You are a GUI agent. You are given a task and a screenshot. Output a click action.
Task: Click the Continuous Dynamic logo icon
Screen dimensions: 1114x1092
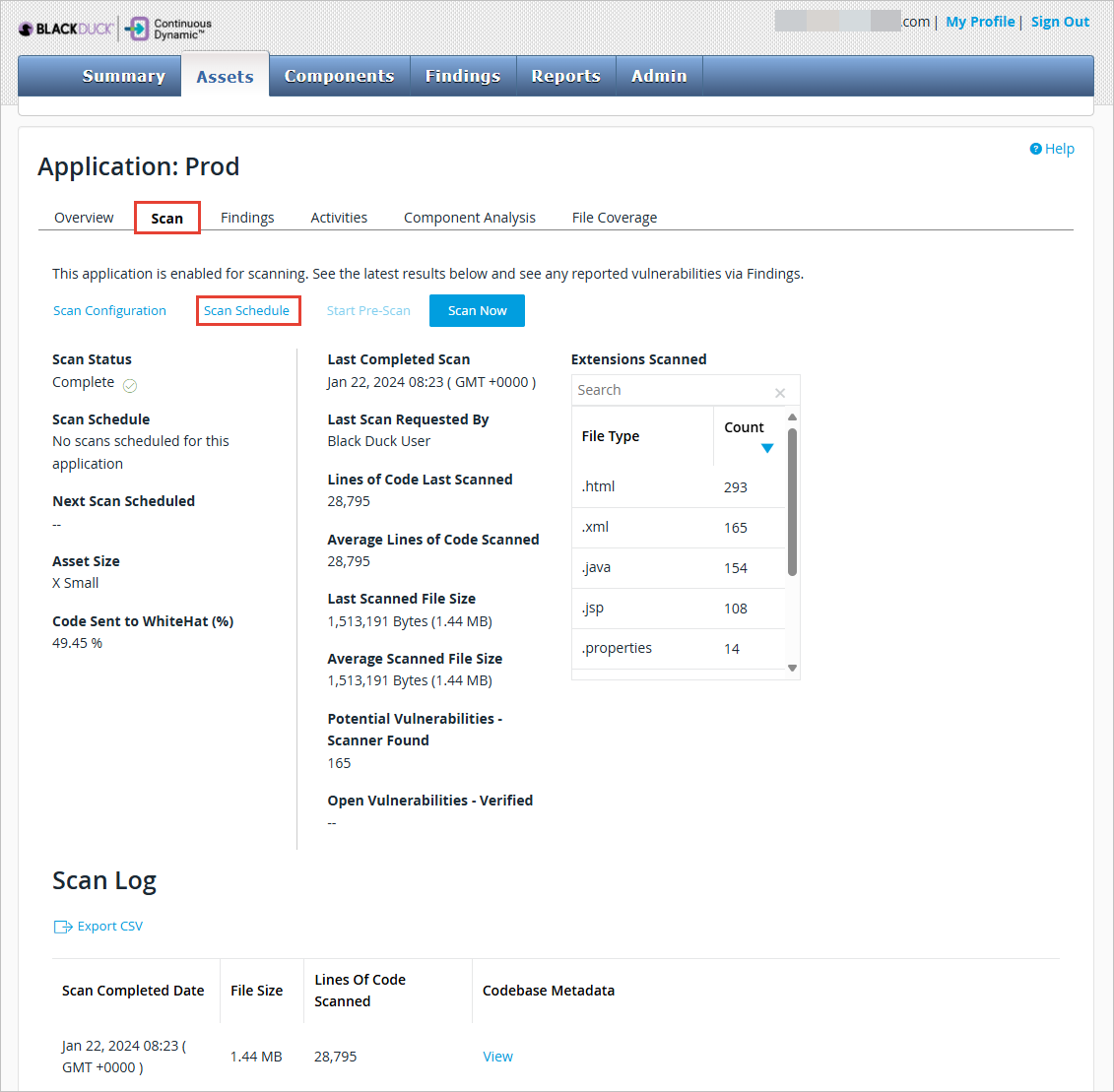tap(137, 30)
